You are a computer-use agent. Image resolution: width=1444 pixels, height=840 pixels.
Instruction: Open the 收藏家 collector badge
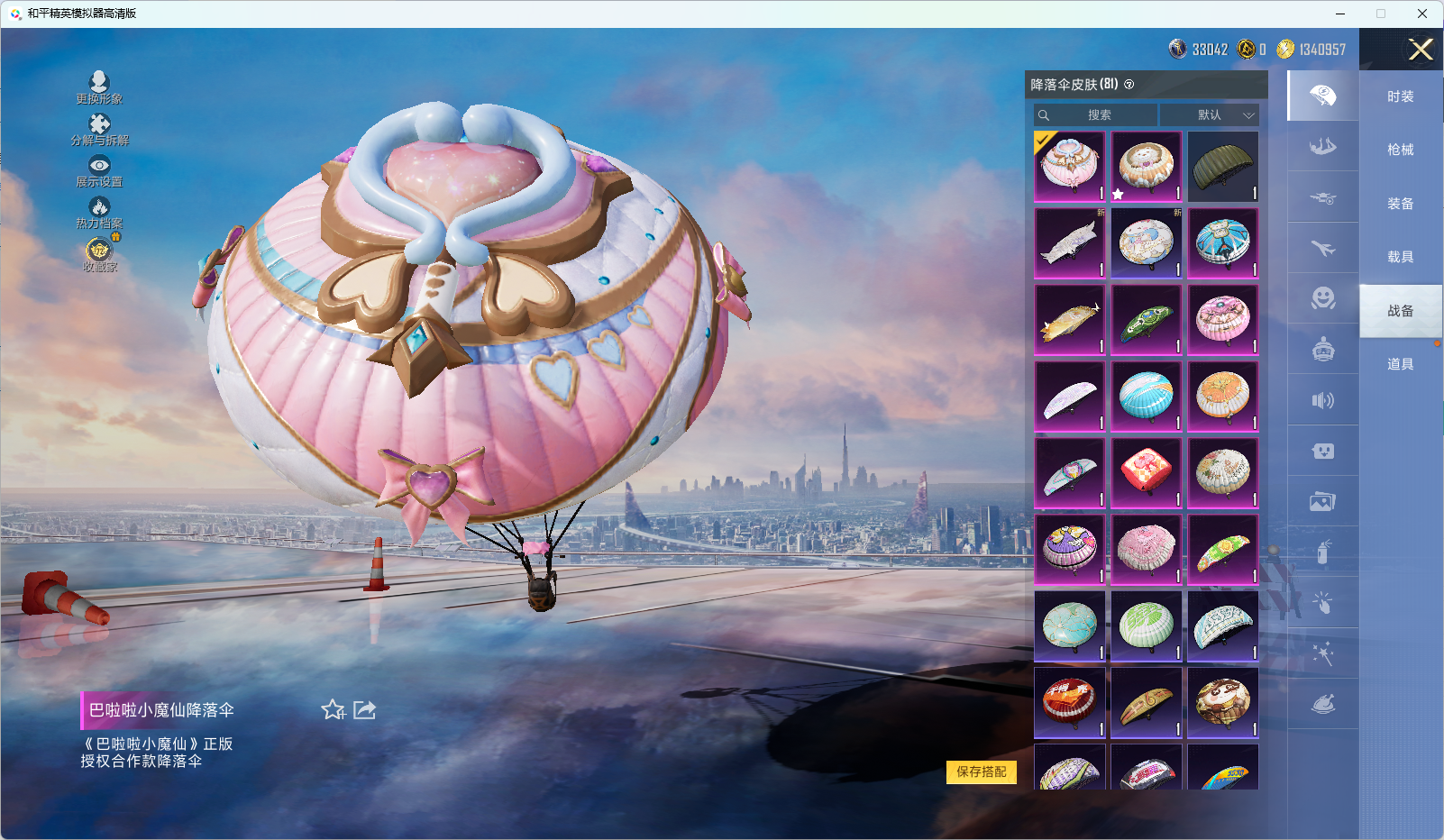coord(99,250)
